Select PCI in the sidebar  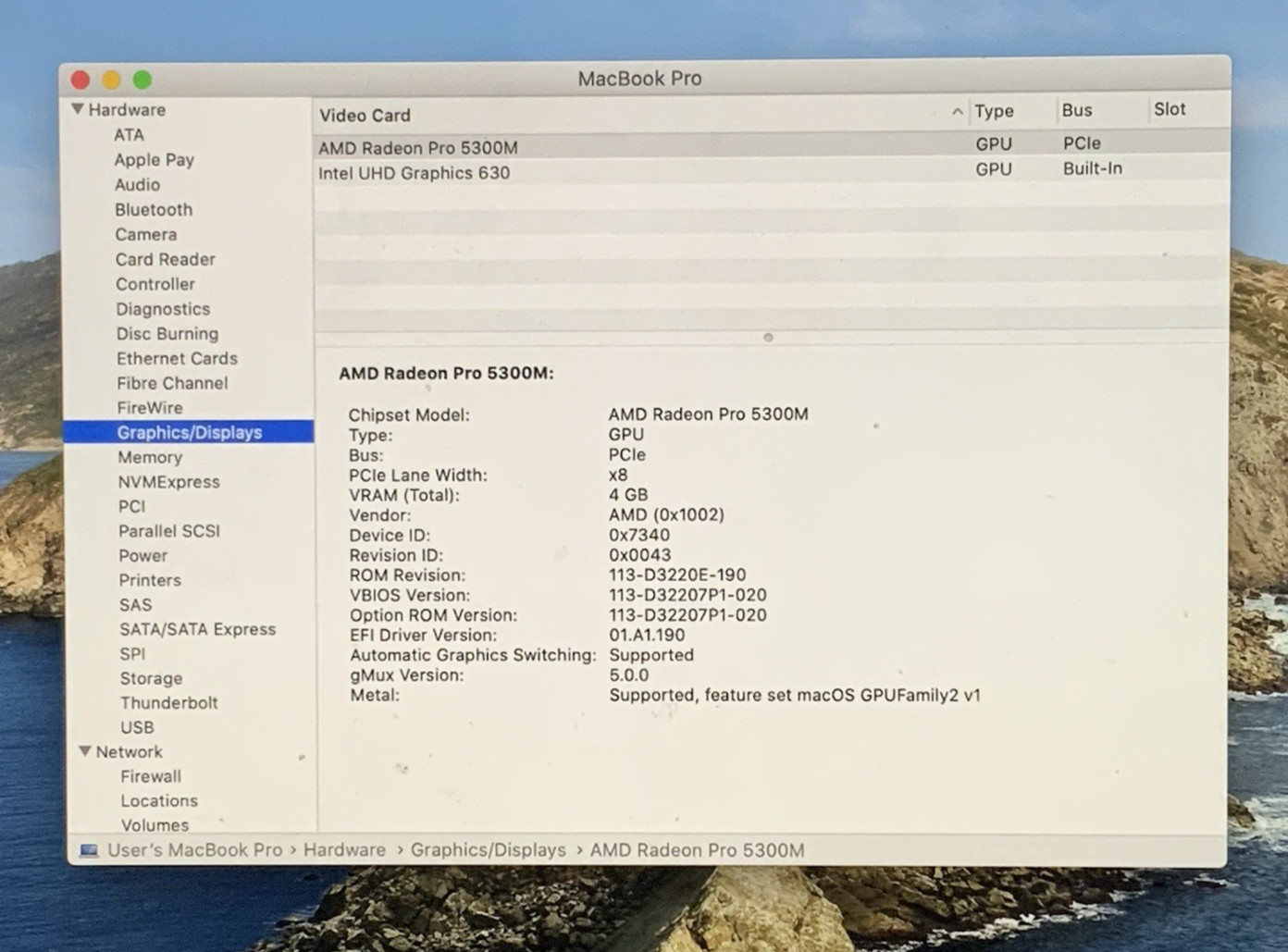tap(131, 507)
